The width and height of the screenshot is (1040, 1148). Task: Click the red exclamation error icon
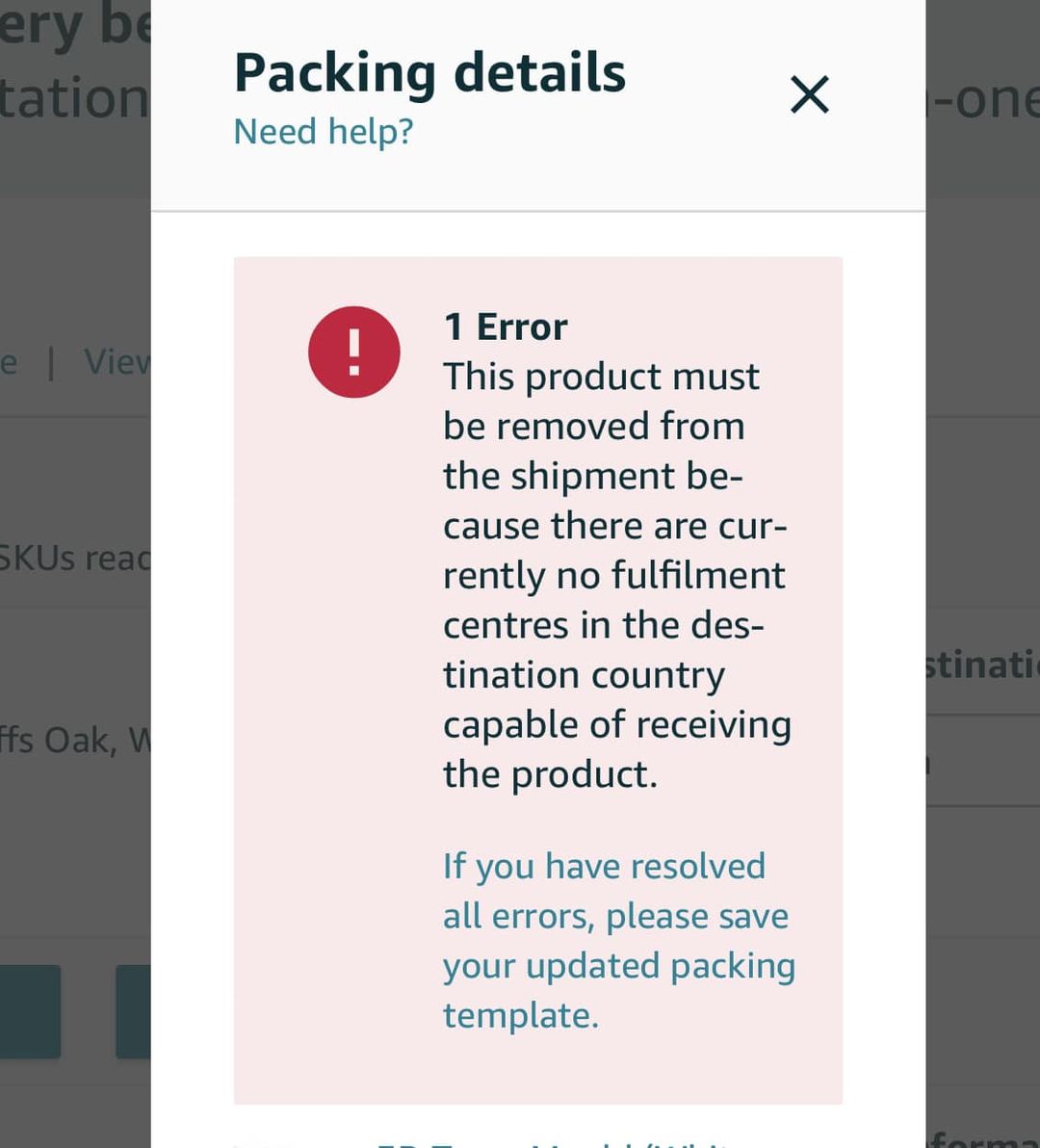[354, 352]
